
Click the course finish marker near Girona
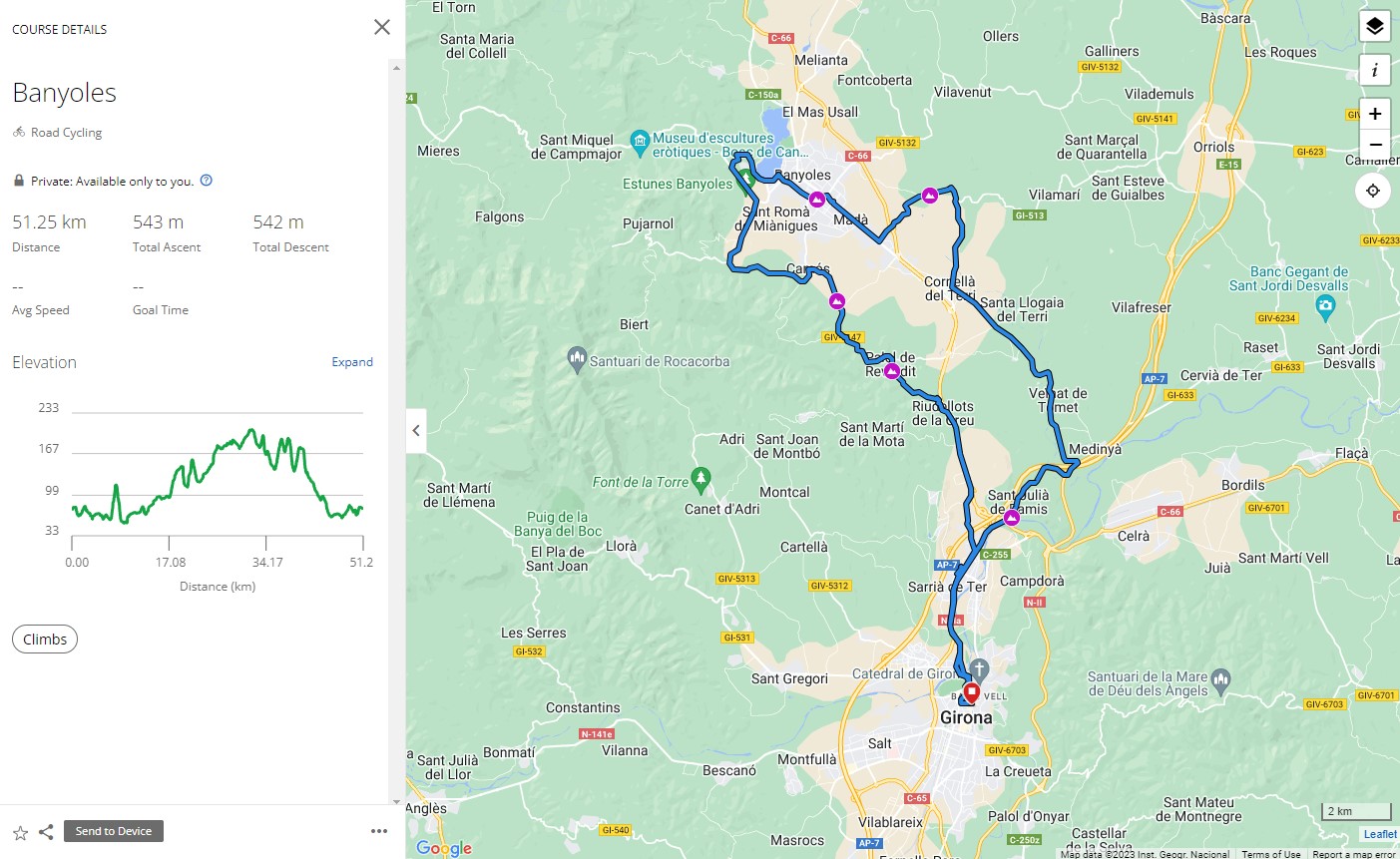[x=970, y=689]
